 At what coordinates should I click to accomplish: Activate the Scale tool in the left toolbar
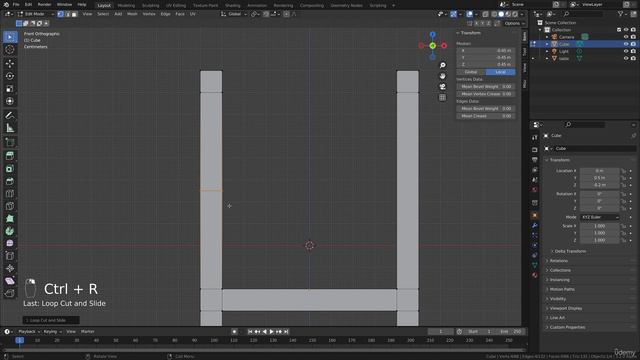[x=10, y=89]
